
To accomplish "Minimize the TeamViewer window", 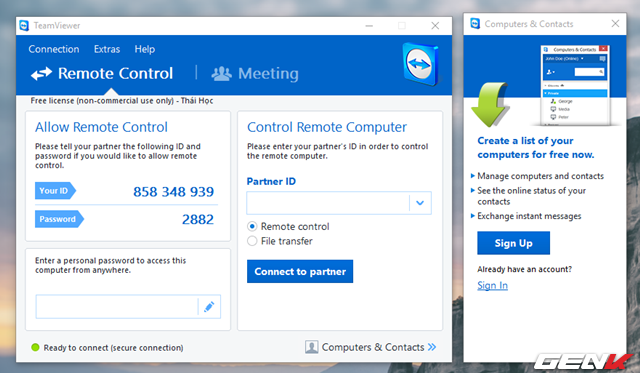I will pos(369,26).
